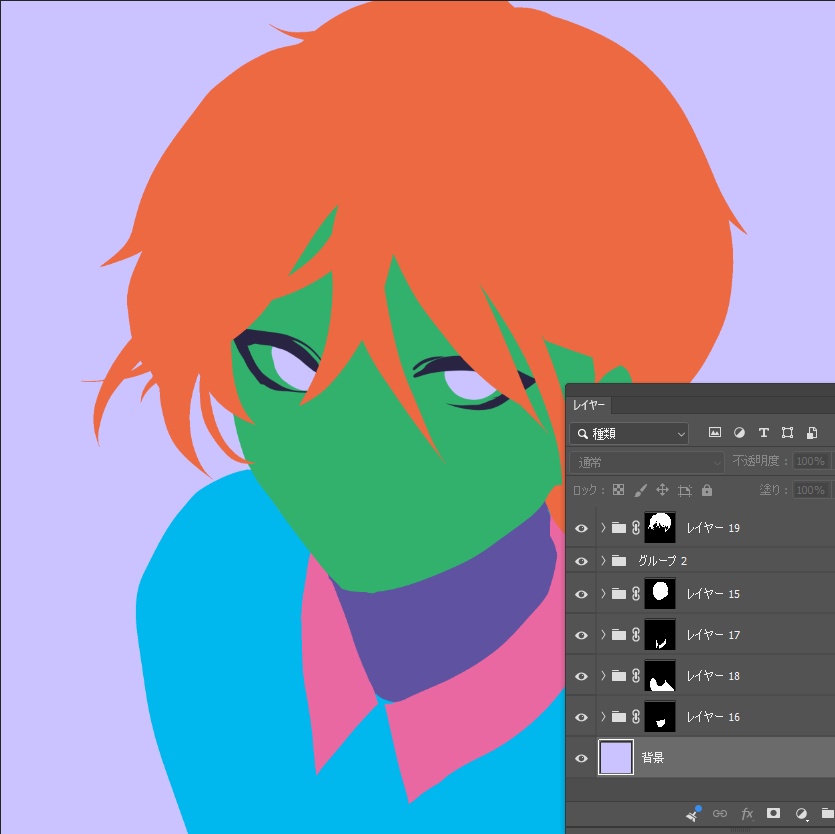Filter layers by shape layer type
This screenshot has width=835, height=834.
[x=788, y=432]
